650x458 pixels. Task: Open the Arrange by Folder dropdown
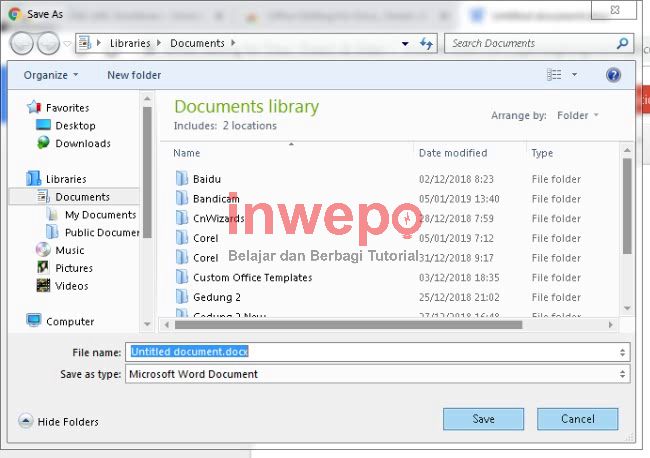pyautogui.click(x=578, y=115)
